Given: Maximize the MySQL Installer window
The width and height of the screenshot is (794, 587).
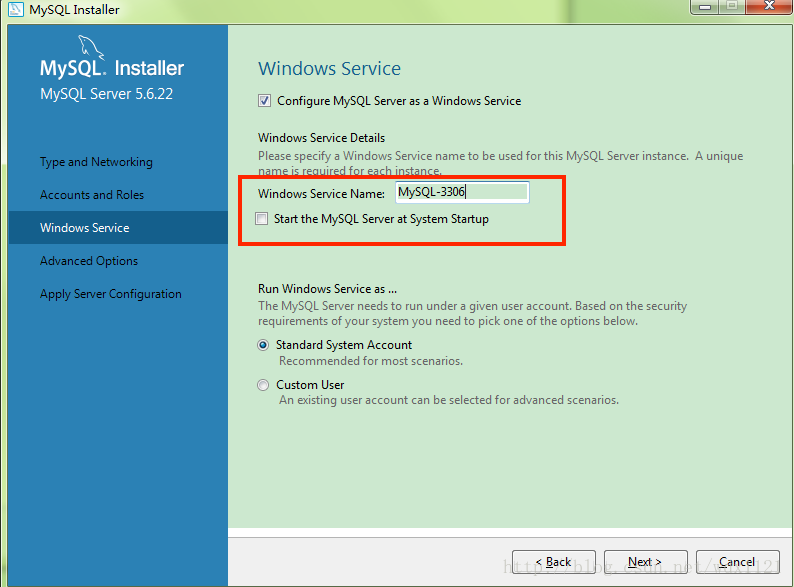Looking at the screenshot, I should [732, 7].
